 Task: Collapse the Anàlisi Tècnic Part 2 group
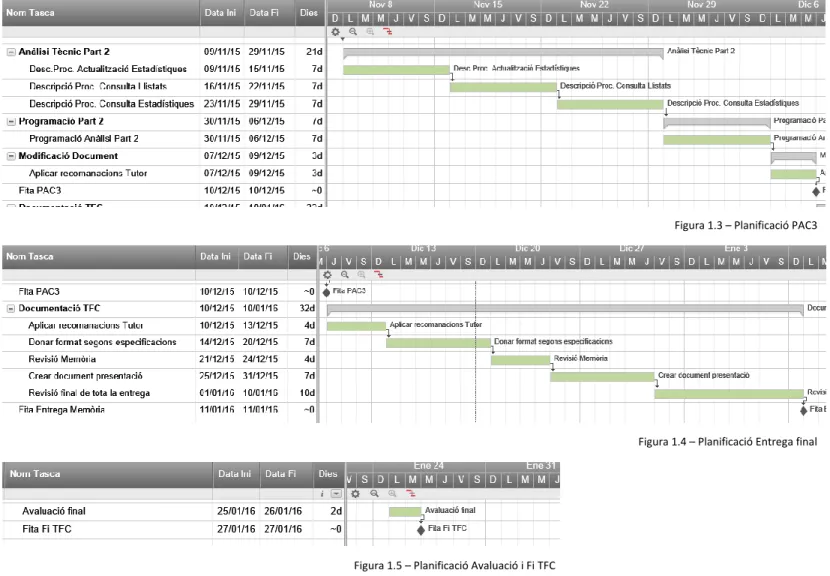tap(11, 52)
